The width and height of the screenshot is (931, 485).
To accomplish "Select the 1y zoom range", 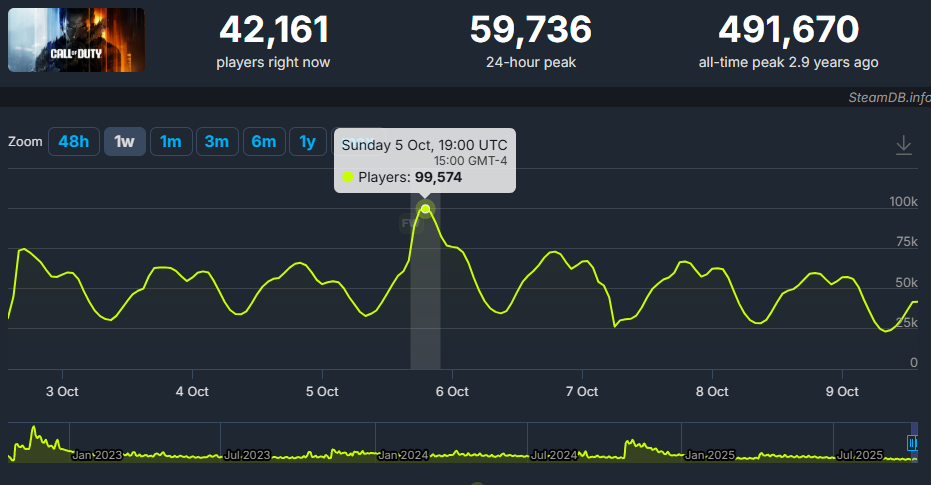I will [307, 142].
